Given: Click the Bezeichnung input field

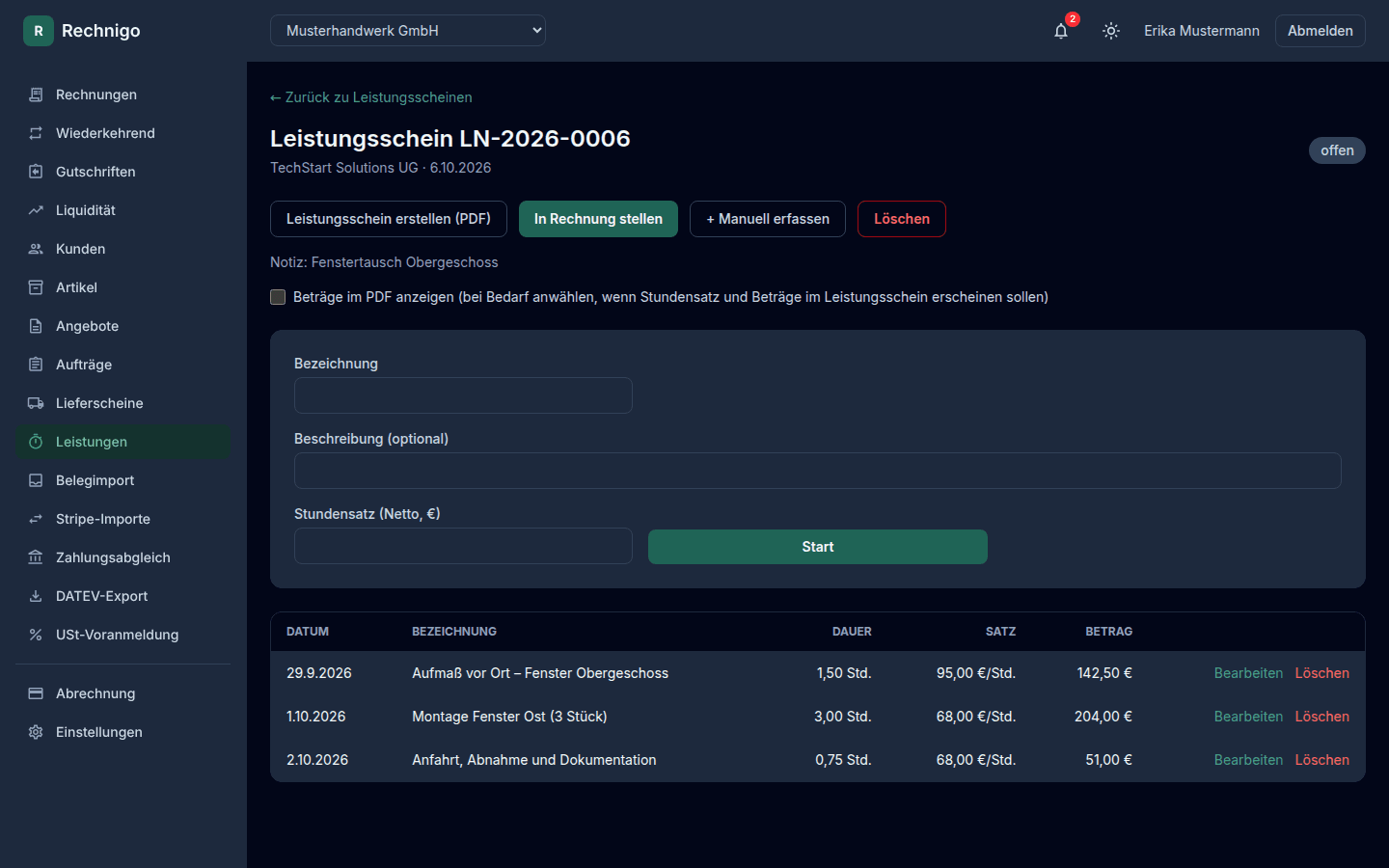Looking at the screenshot, I should coord(463,395).
